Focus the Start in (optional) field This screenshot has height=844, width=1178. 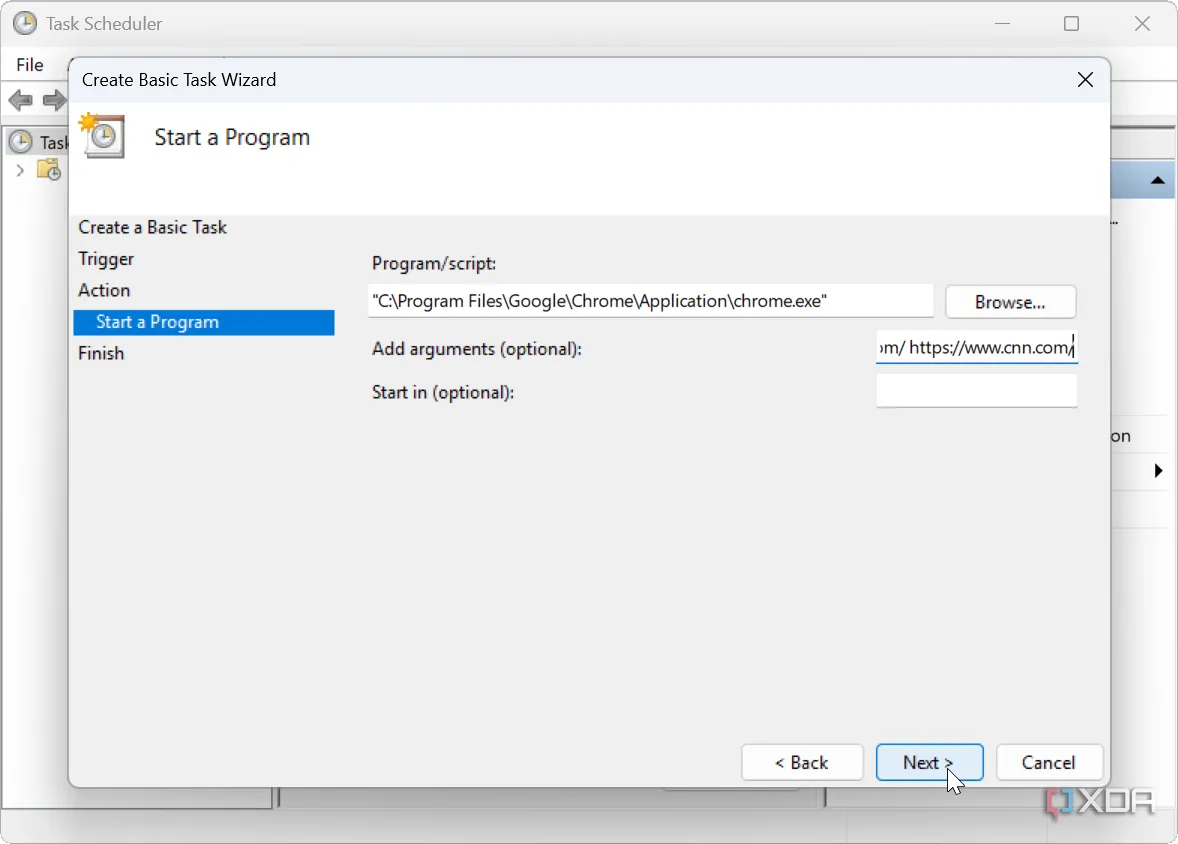point(976,392)
